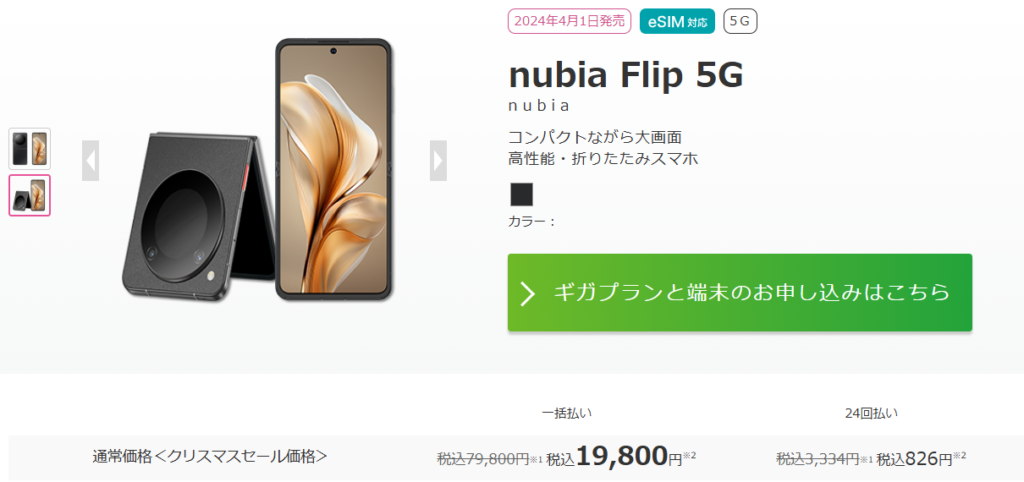Click the chevron icon on green button
1024x482 pixels.
pyautogui.click(x=528, y=292)
